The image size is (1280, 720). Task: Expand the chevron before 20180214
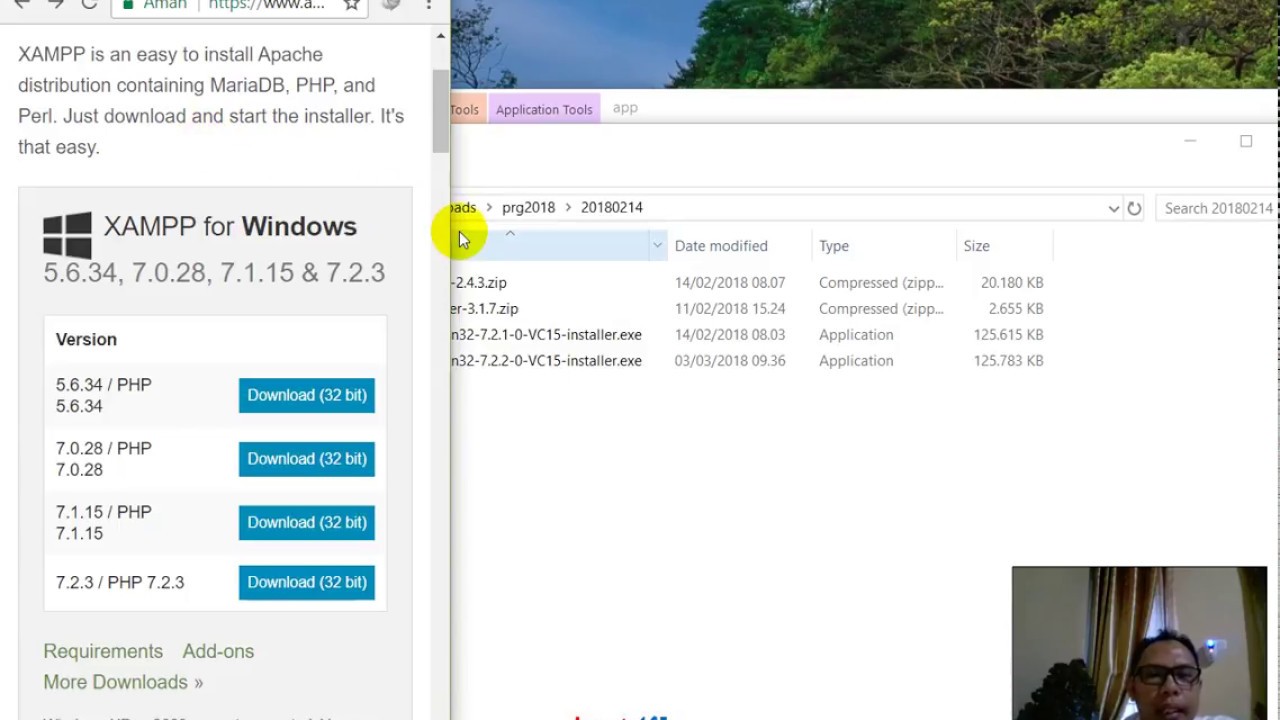(x=568, y=207)
